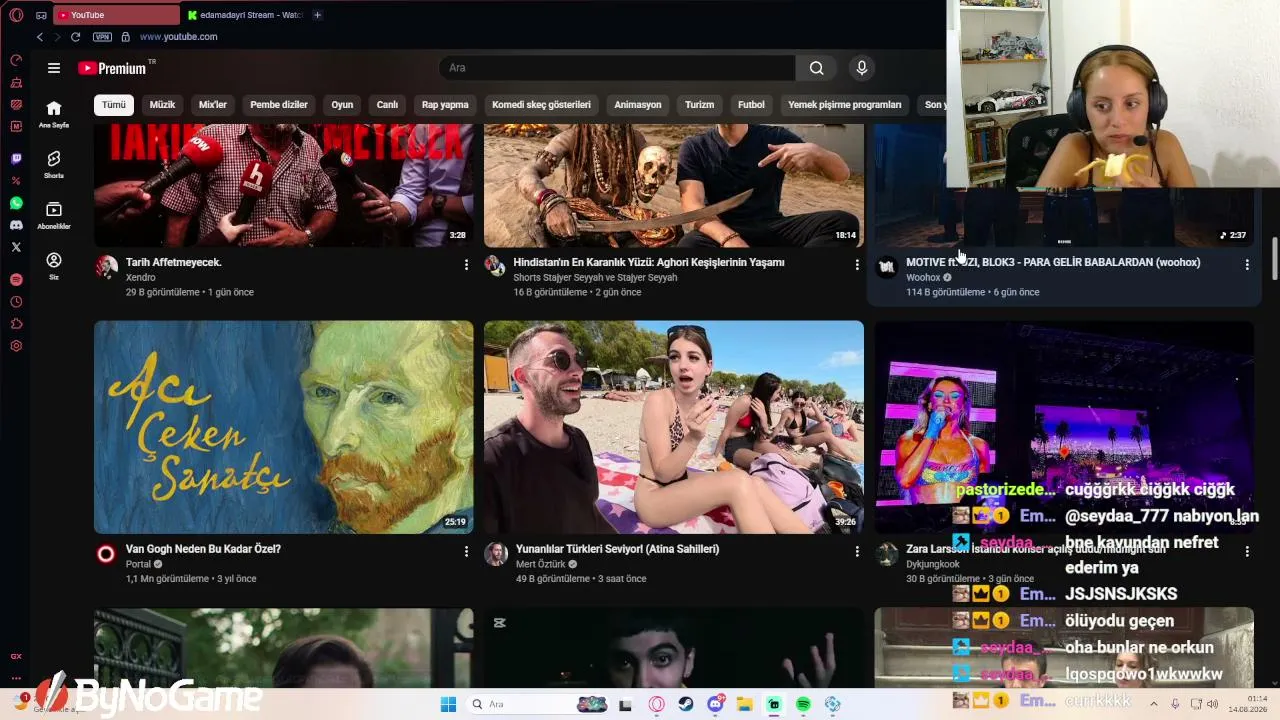Open Shorts from the YouTube sidebar
The image size is (1280, 720).
click(54, 165)
